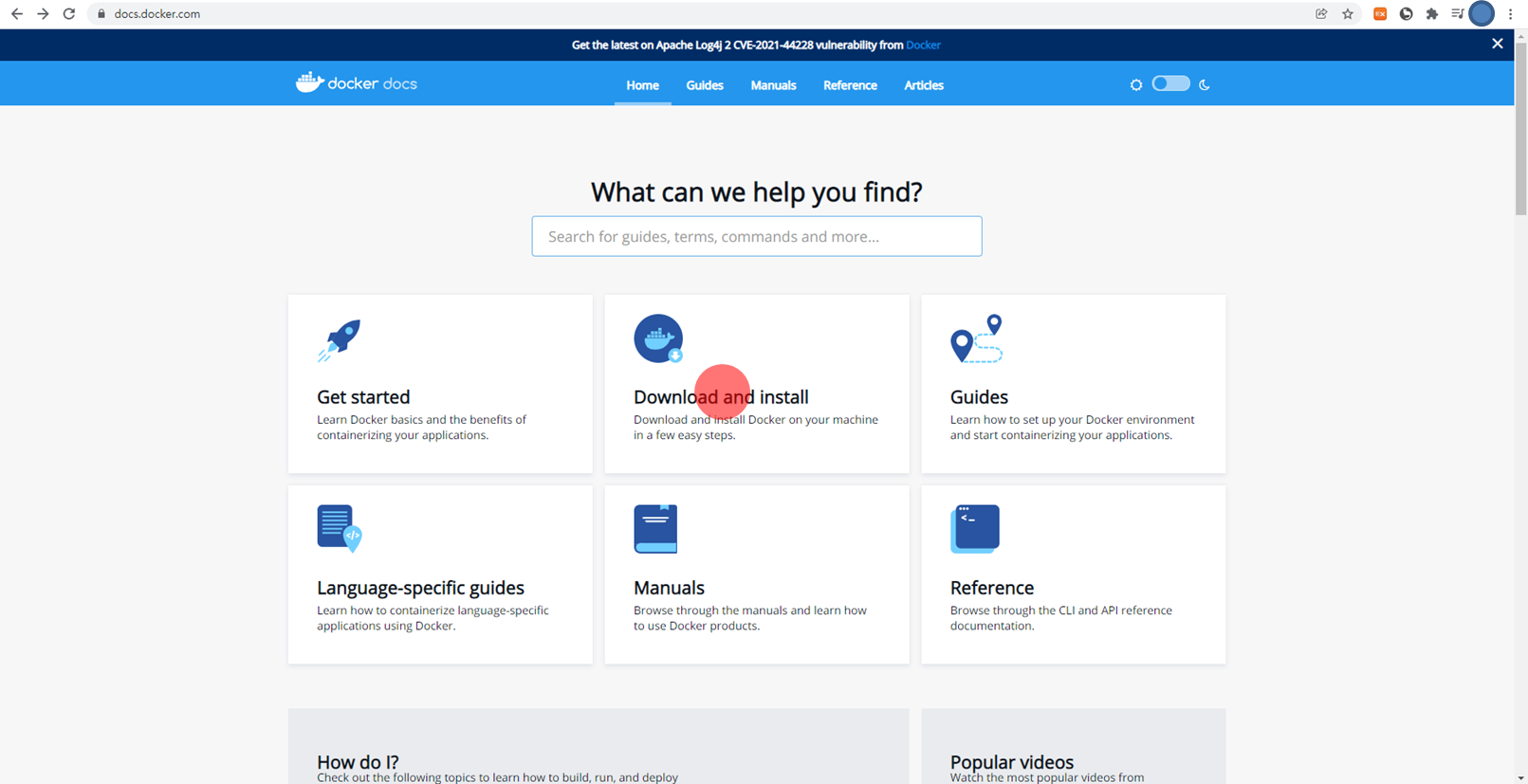Go forward with browser forward arrow

coord(43,14)
